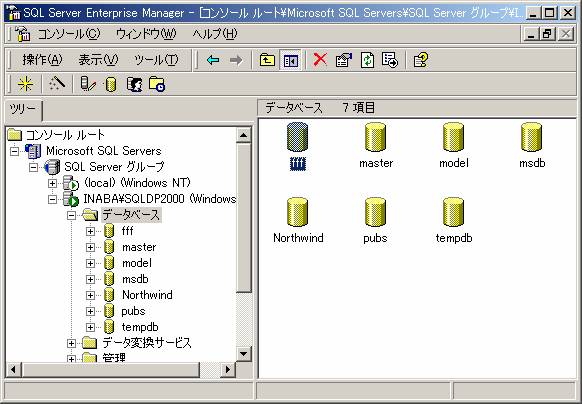Expand the msdb database in tree
The width and height of the screenshot is (582, 404).
point(90,279)
